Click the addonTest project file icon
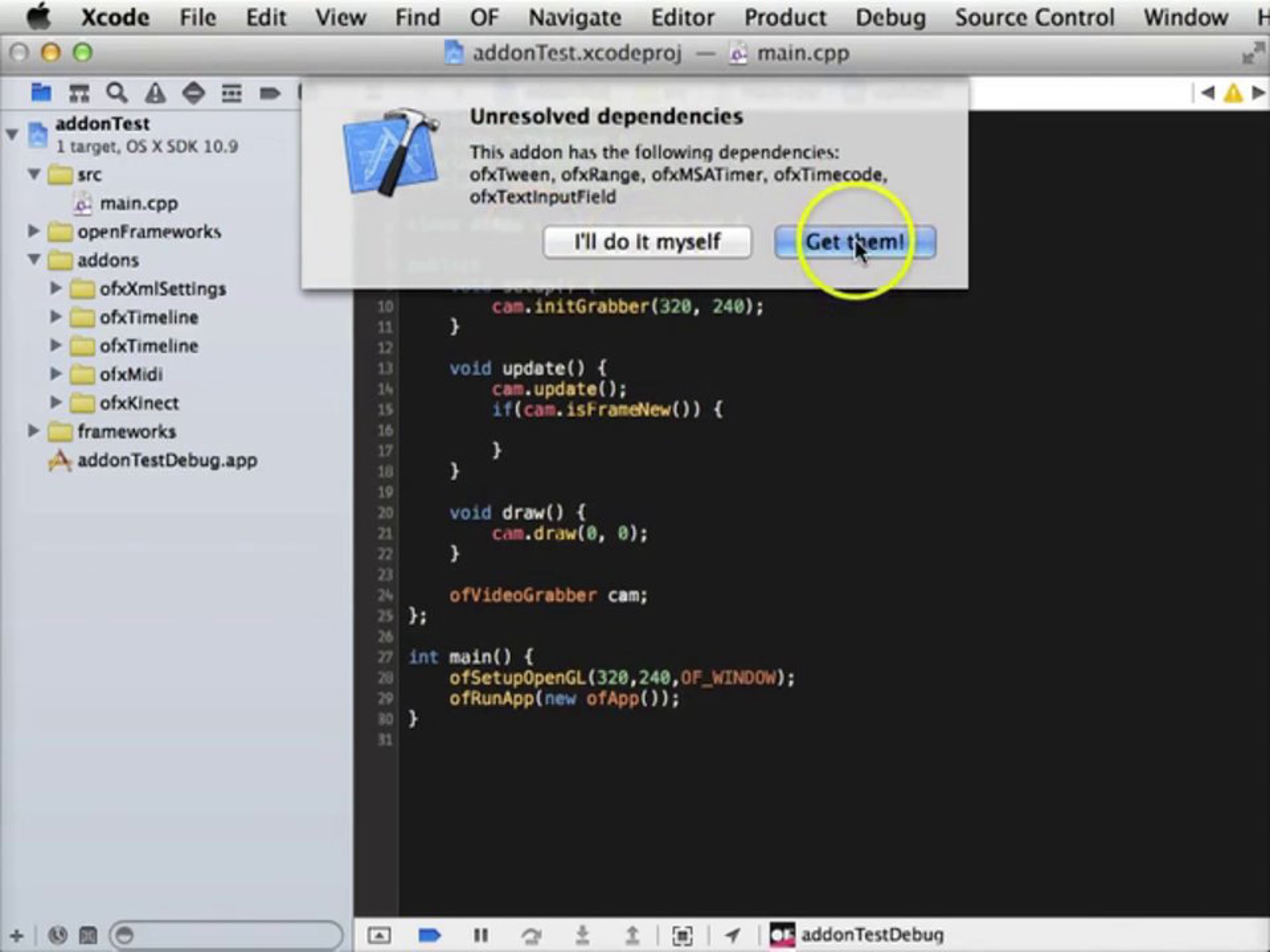This screenshot has height=952, width=1270. pos(38,135)
